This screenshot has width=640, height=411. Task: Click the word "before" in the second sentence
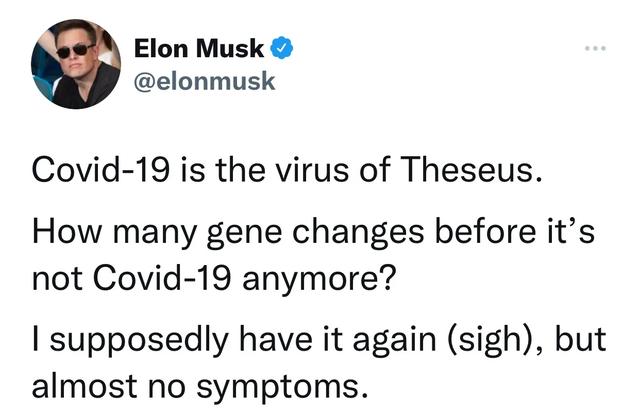pyautogui.click(x=485, y=231)
